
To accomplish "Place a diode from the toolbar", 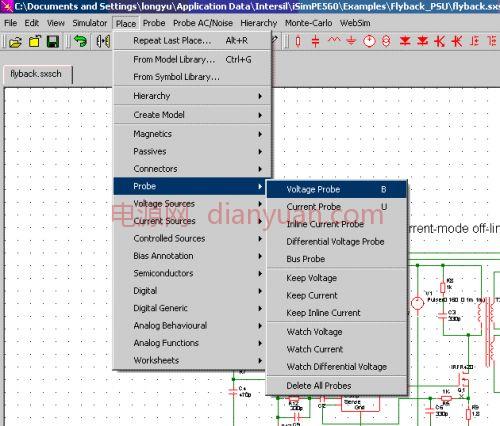I will click(405, 41).
